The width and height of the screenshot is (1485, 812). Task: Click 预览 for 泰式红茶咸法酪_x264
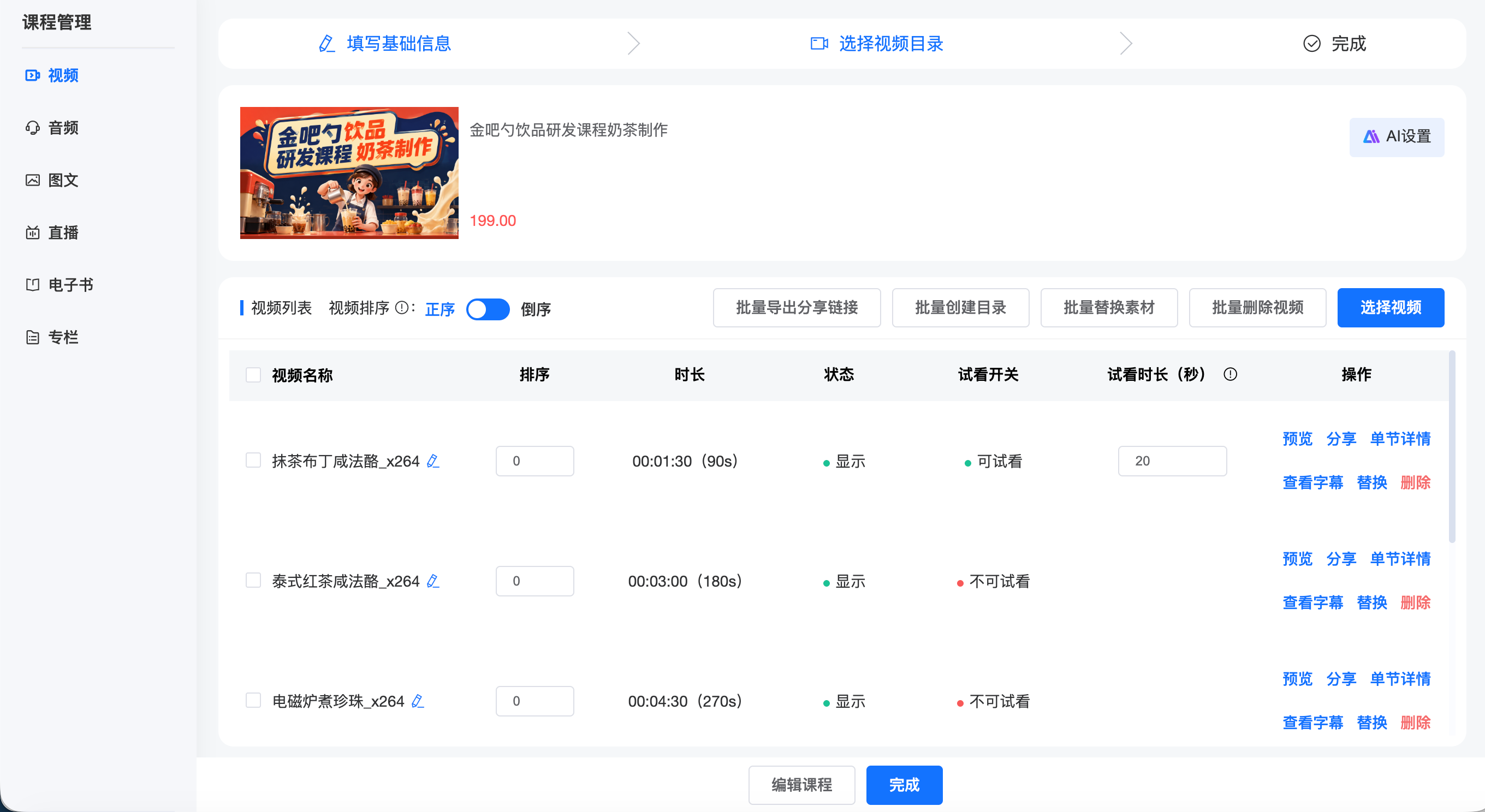[1297, 558]
